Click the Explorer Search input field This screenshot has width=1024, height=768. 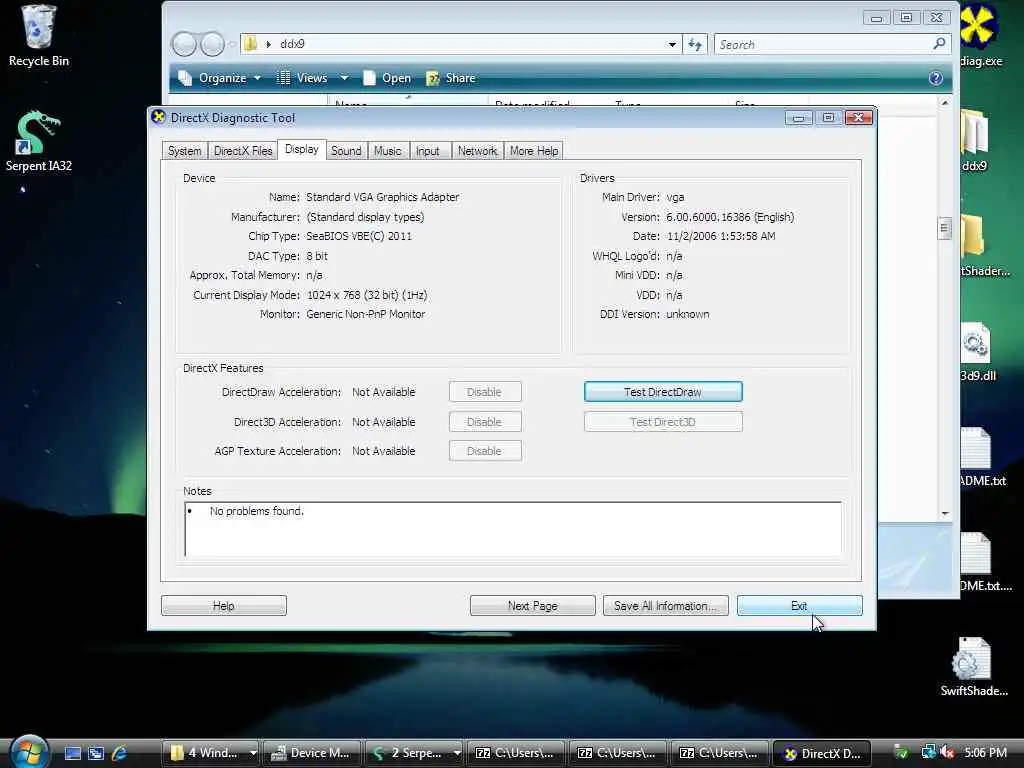823,44
